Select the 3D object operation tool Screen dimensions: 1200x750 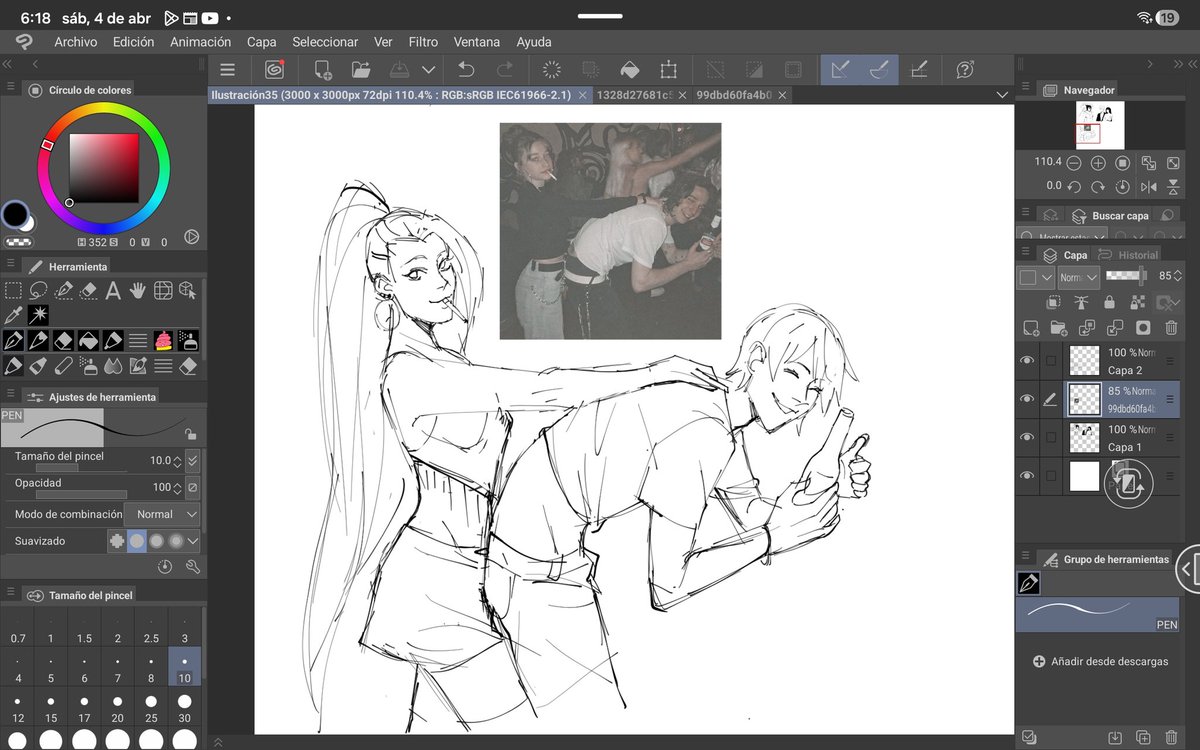[x=188, y=291]
